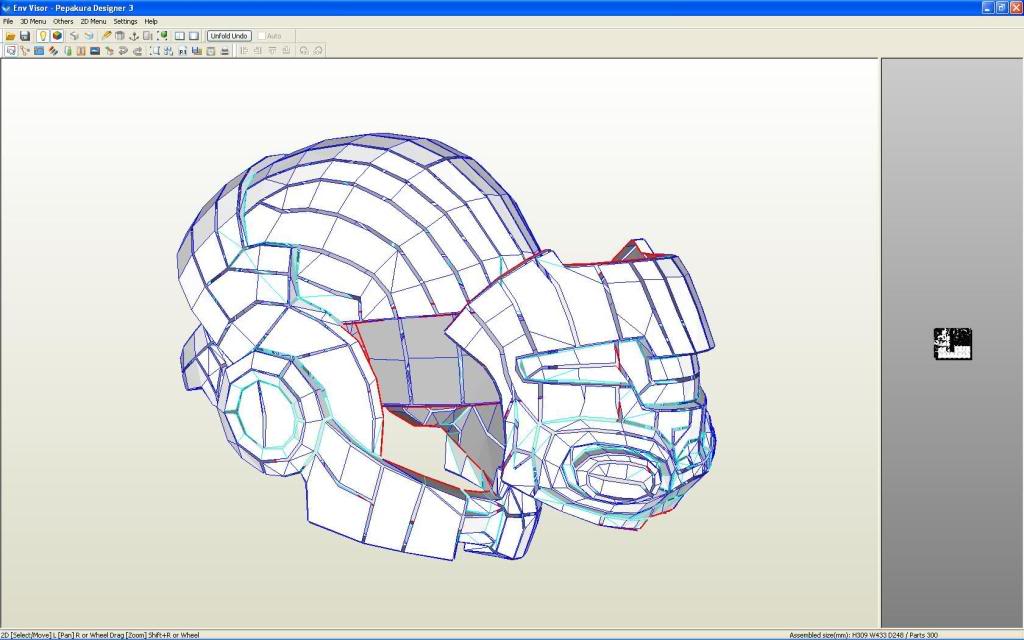Click the orange panel tool icon
This screenshot has height=640, width=1024.
(x=81, y=50)
